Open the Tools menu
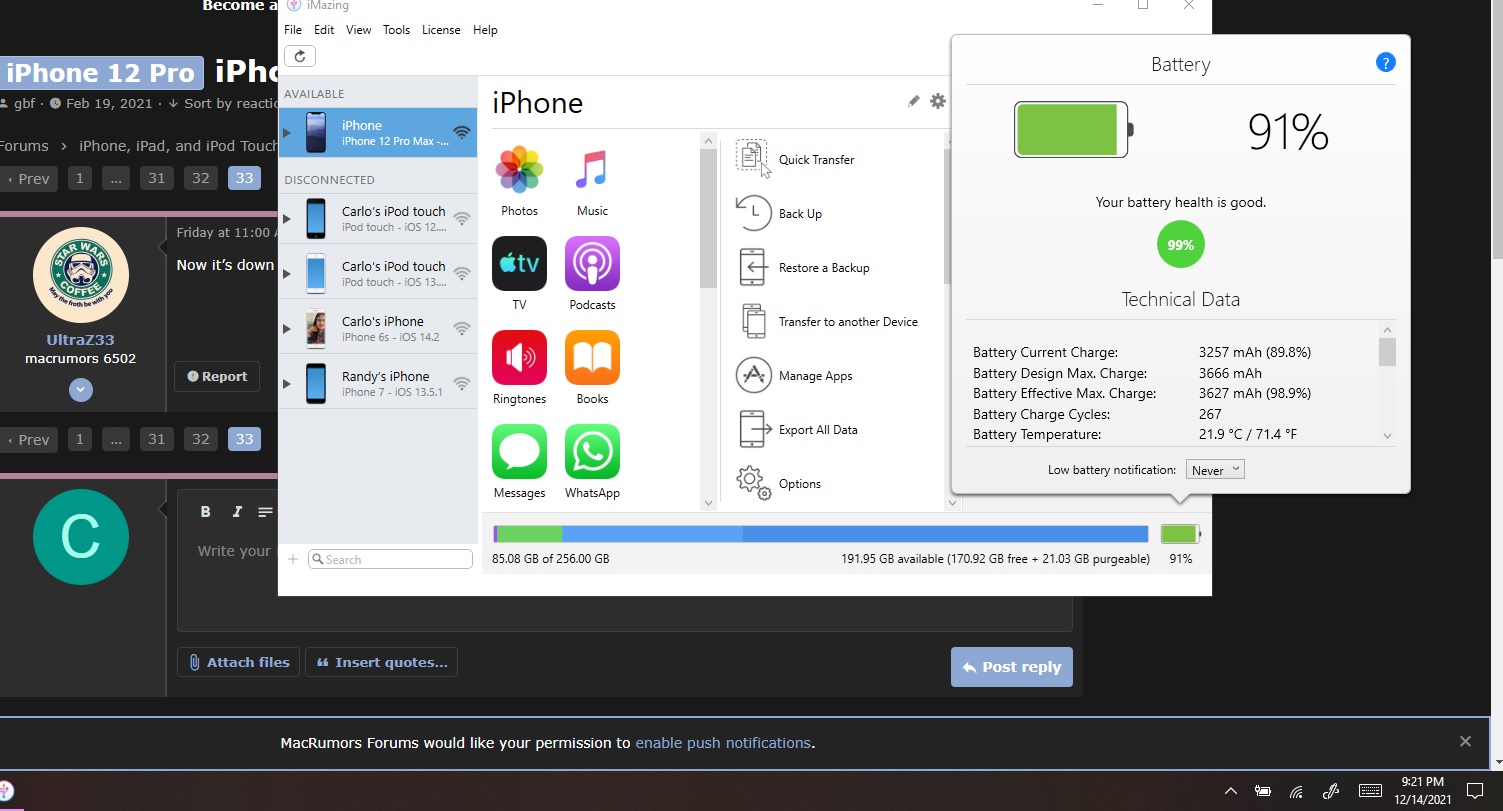 tap(396, 30)
